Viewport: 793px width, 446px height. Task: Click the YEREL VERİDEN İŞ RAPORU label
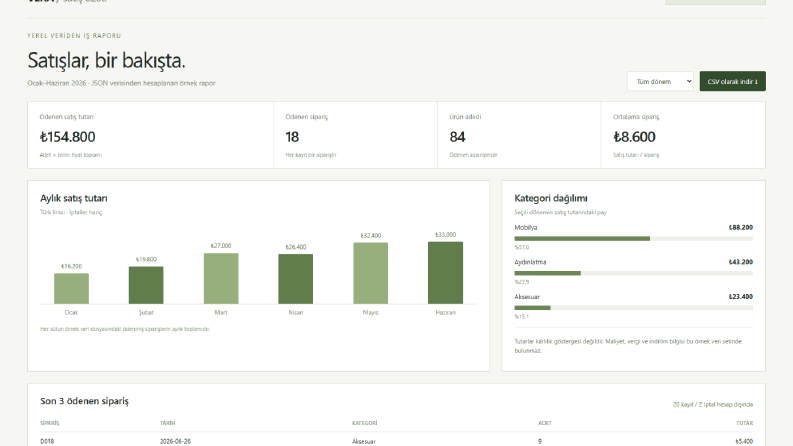click(74, 35)
